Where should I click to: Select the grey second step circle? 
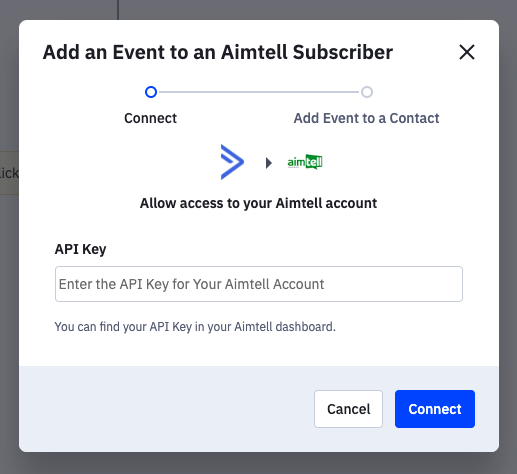coord(367,92)
